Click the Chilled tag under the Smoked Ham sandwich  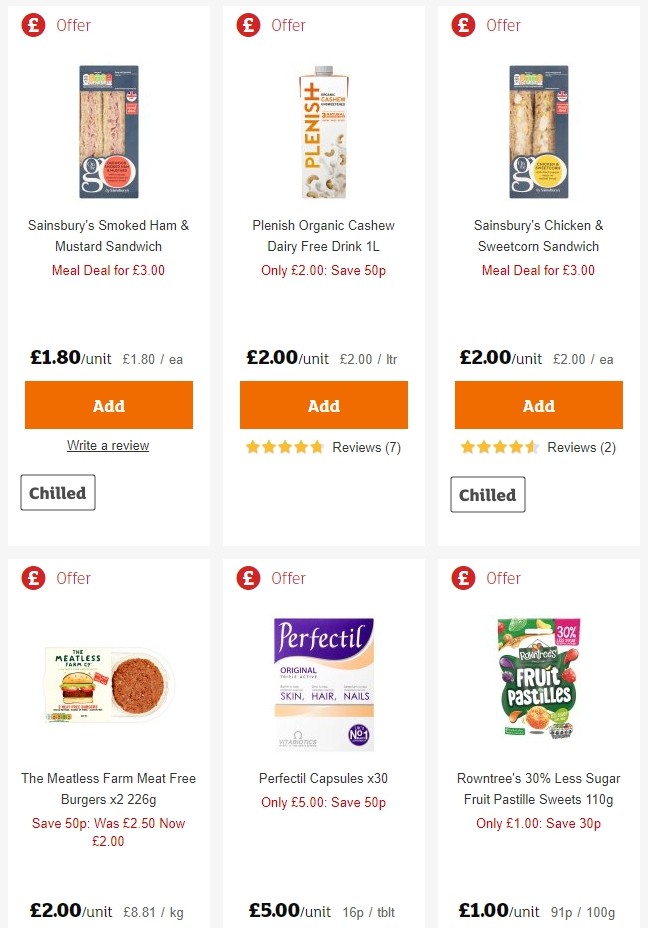pos(57,492)
